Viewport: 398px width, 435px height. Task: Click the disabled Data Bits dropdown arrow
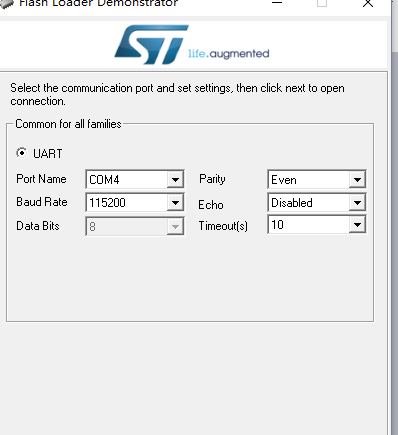175,227
